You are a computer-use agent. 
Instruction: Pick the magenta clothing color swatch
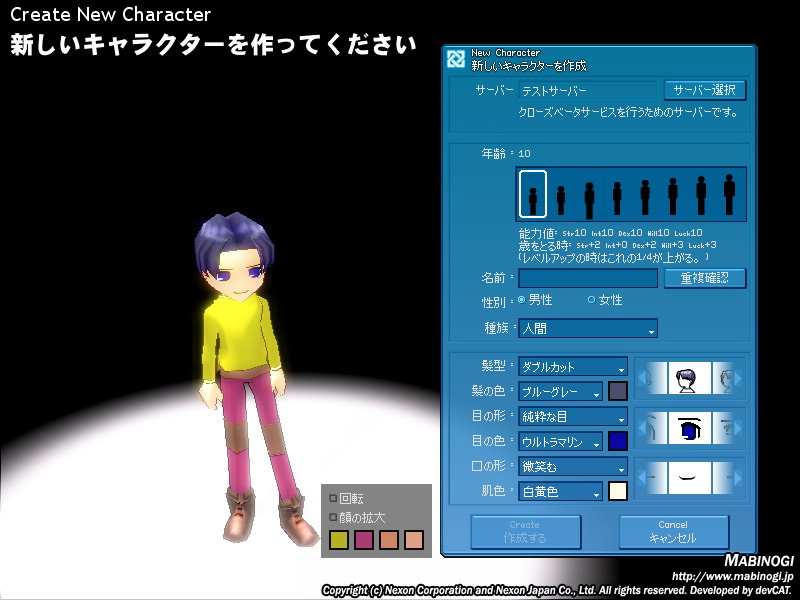[364, 540]
